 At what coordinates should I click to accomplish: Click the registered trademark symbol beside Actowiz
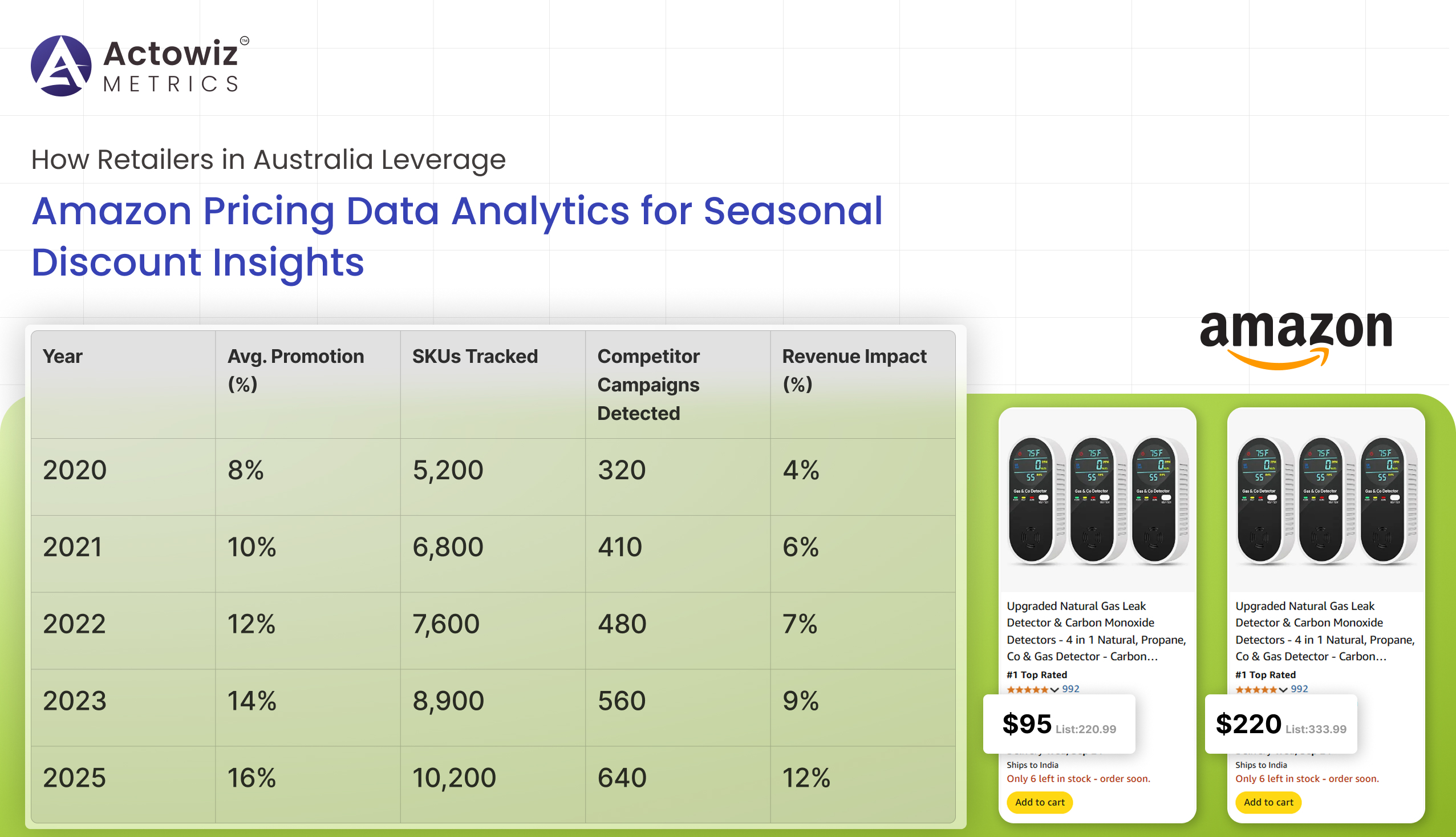[x=244, y=41]
